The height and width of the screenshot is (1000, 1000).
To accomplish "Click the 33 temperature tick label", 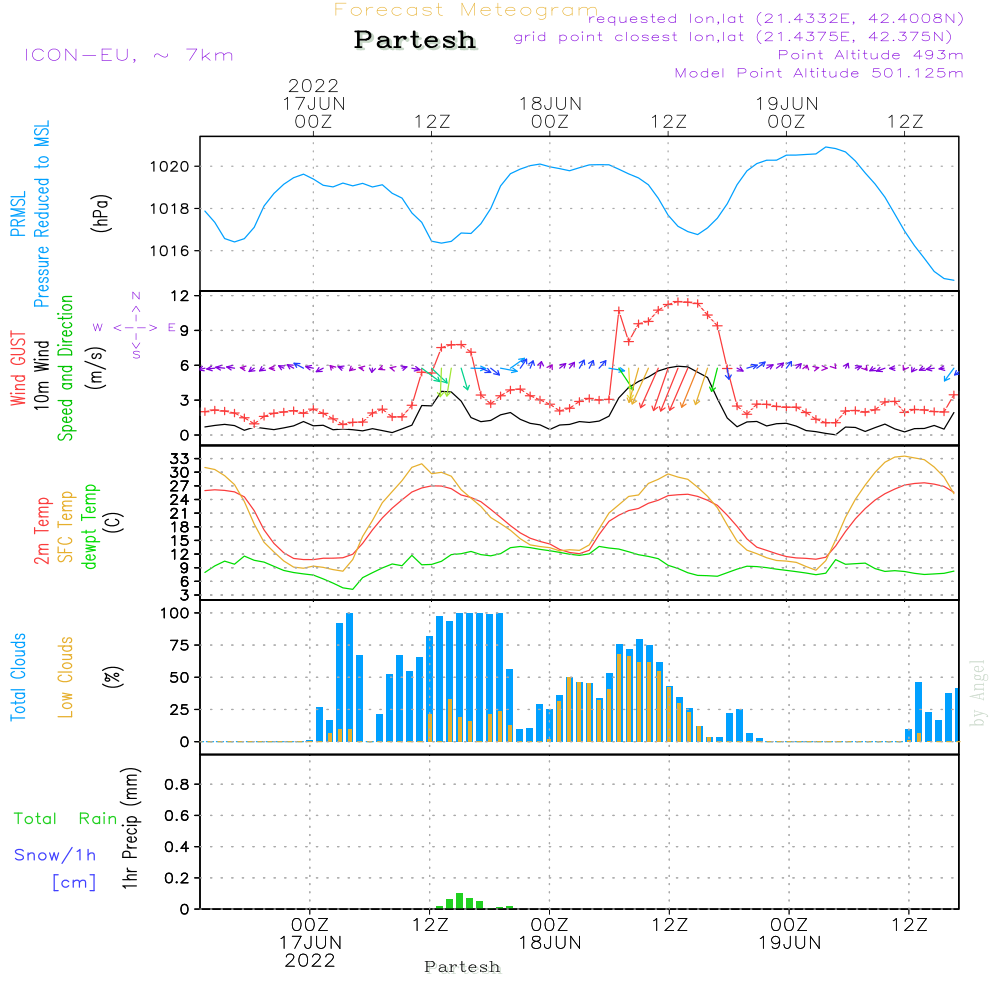I will (x=179, y=459).
